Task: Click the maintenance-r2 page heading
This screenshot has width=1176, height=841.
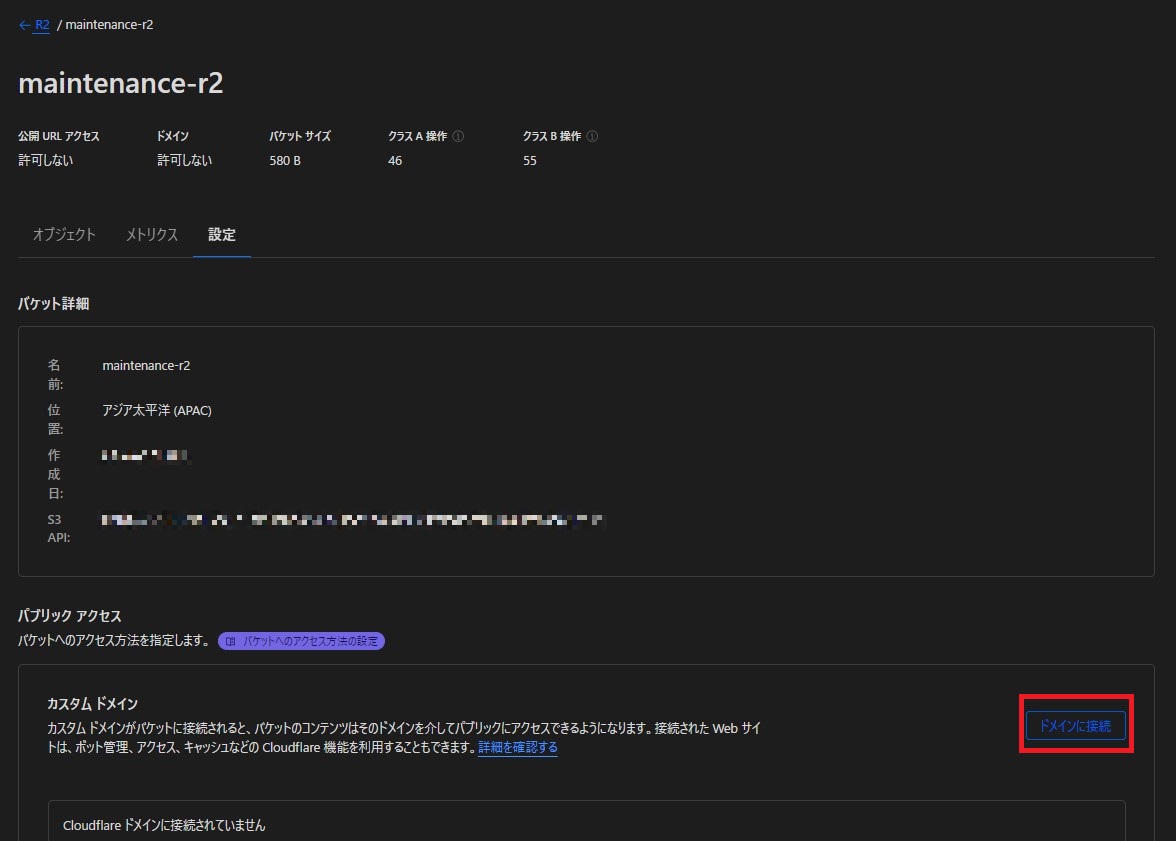Action: (x=121, y=83)
